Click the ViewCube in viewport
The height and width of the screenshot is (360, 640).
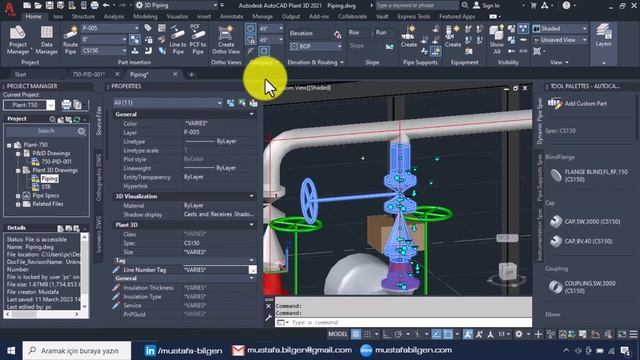tap(508, 271)
